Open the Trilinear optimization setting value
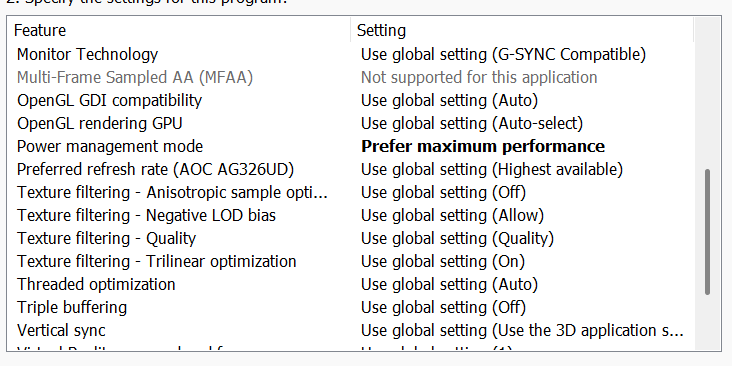The image size is (732, 366). (x=443, y=261)
